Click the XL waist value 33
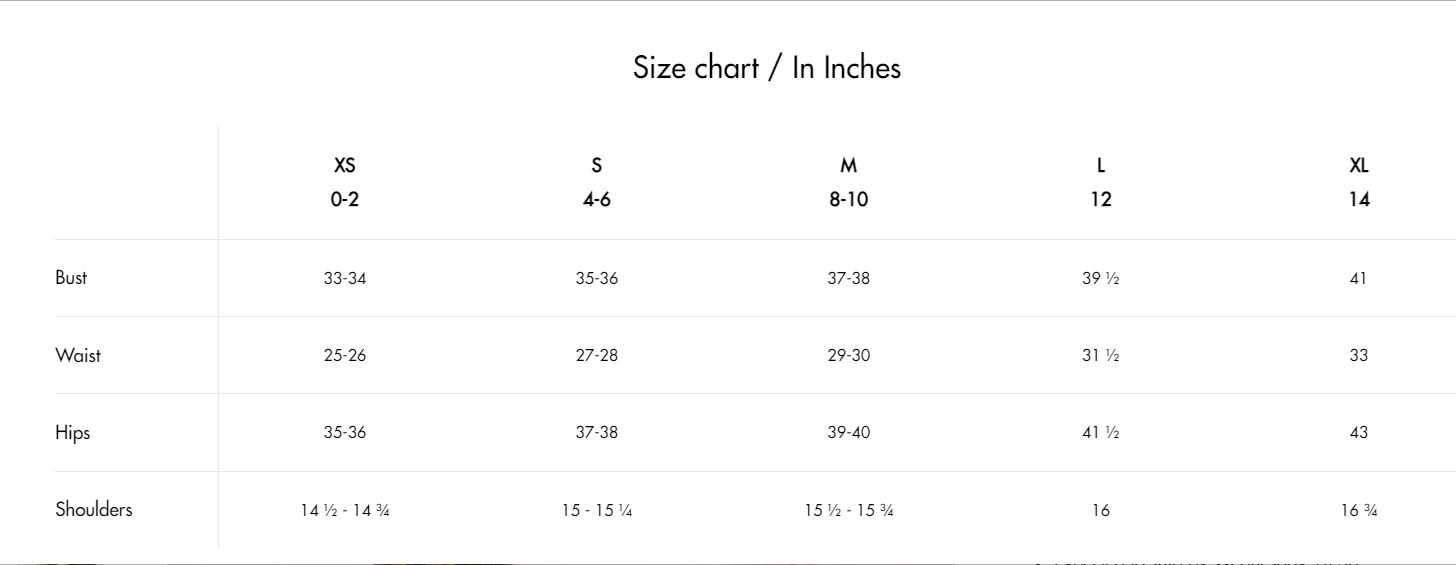1456x565 pixels. 1359,355
